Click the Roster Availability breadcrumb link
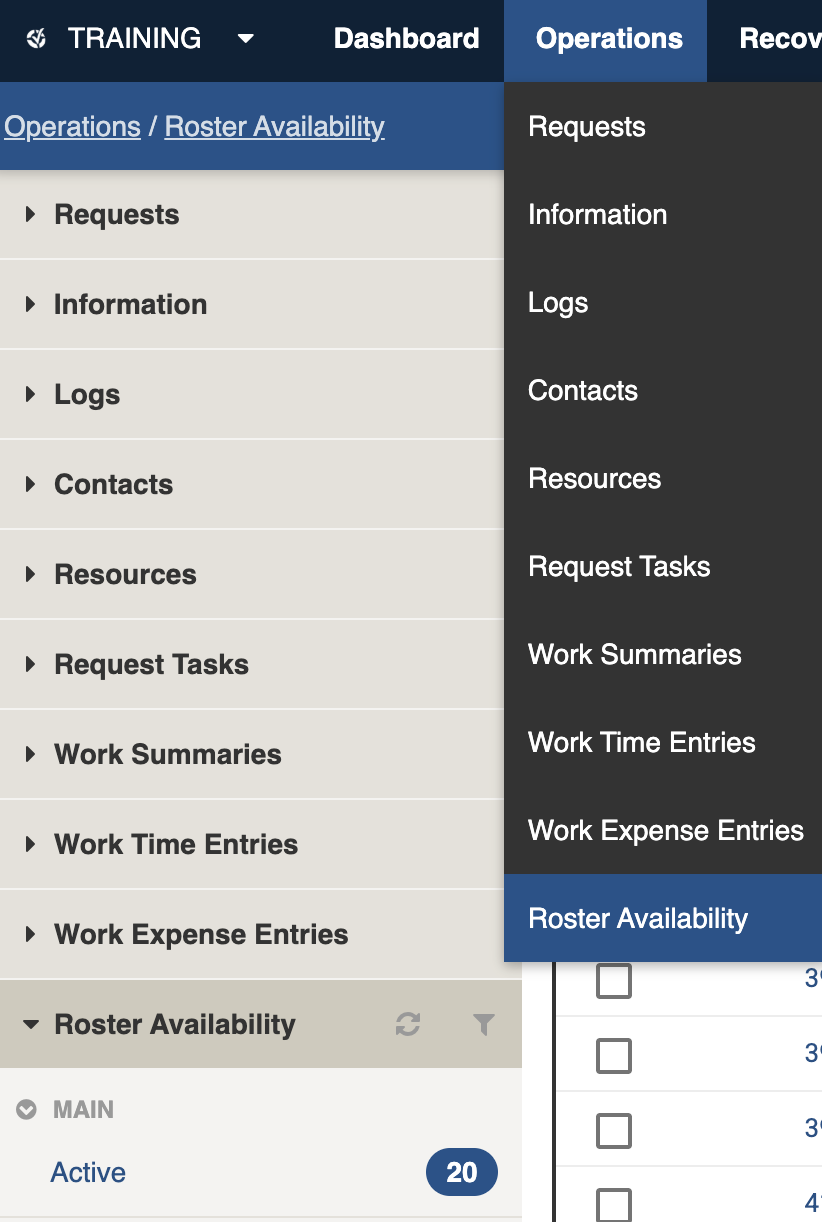The image size is (822, 1222). coord(274,127)
